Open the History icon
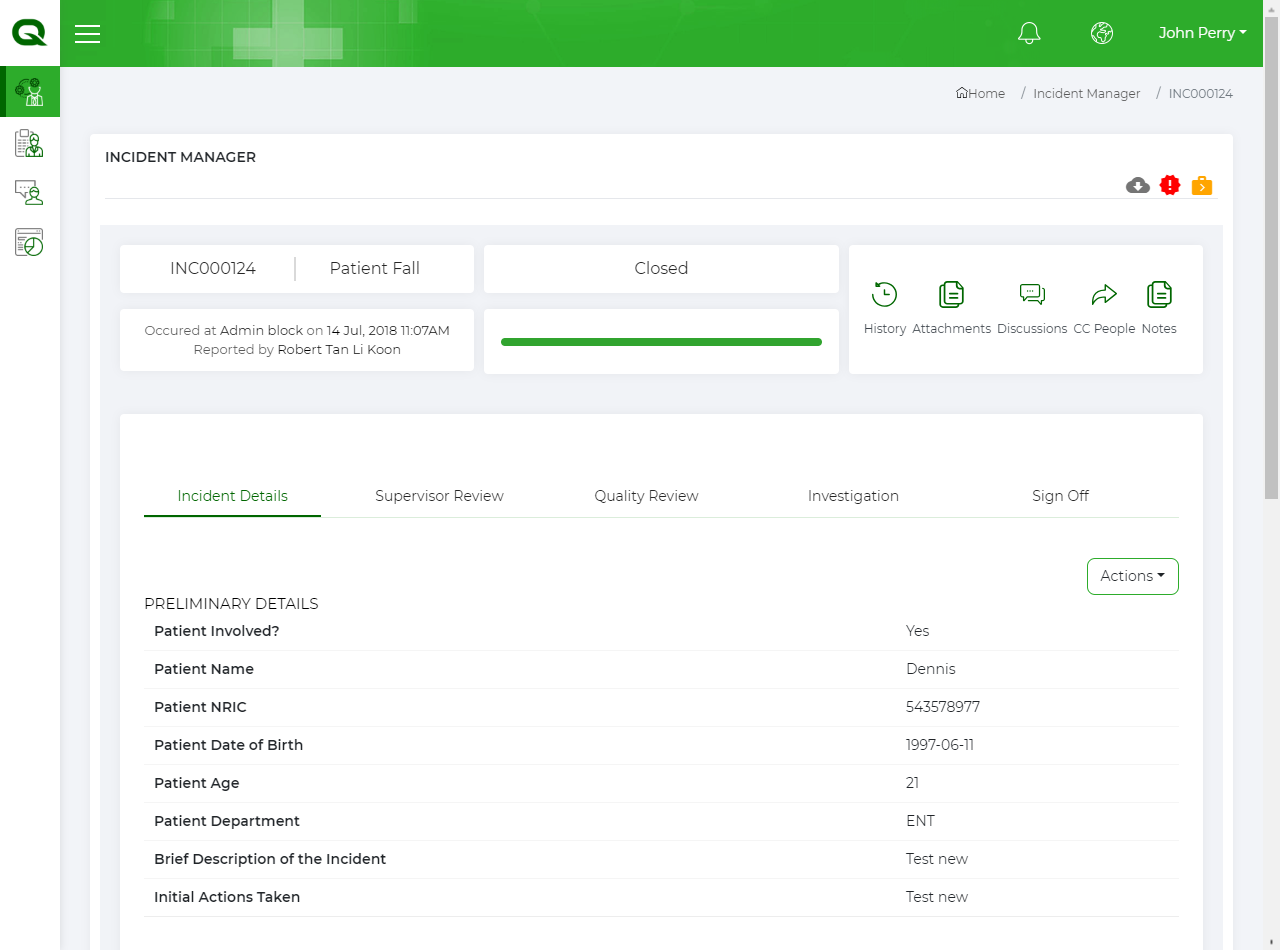 point(884,295)
